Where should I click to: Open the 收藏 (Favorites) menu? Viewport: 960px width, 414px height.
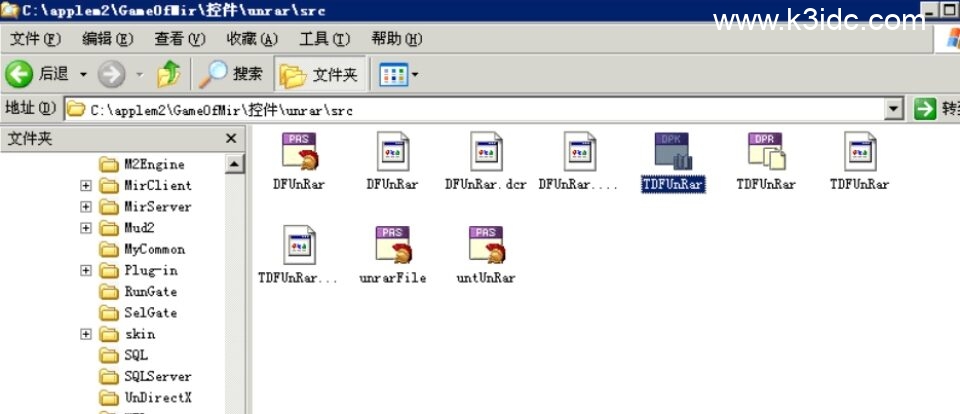point(252,39)
